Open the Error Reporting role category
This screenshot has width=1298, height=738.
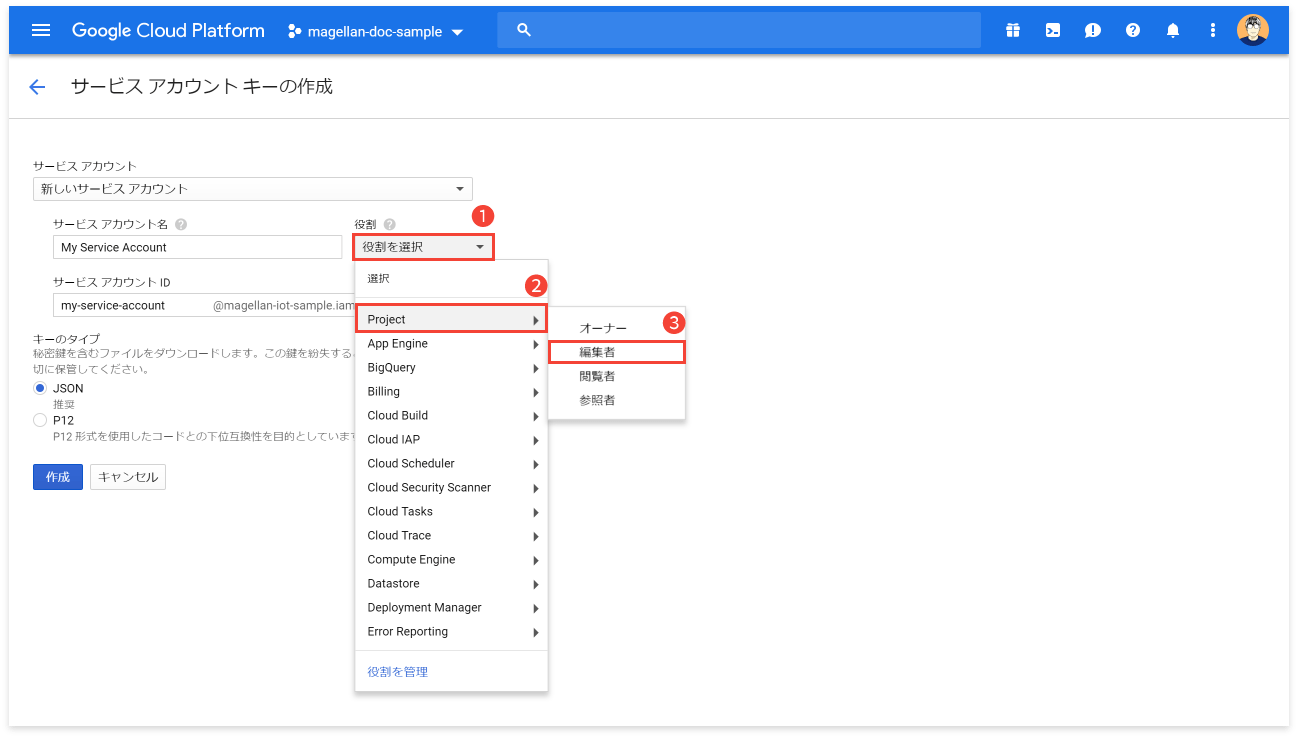tap(452, 632)
